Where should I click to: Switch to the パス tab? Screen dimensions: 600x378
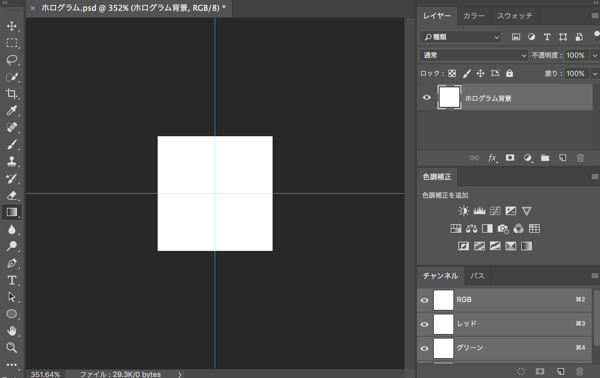477,275
